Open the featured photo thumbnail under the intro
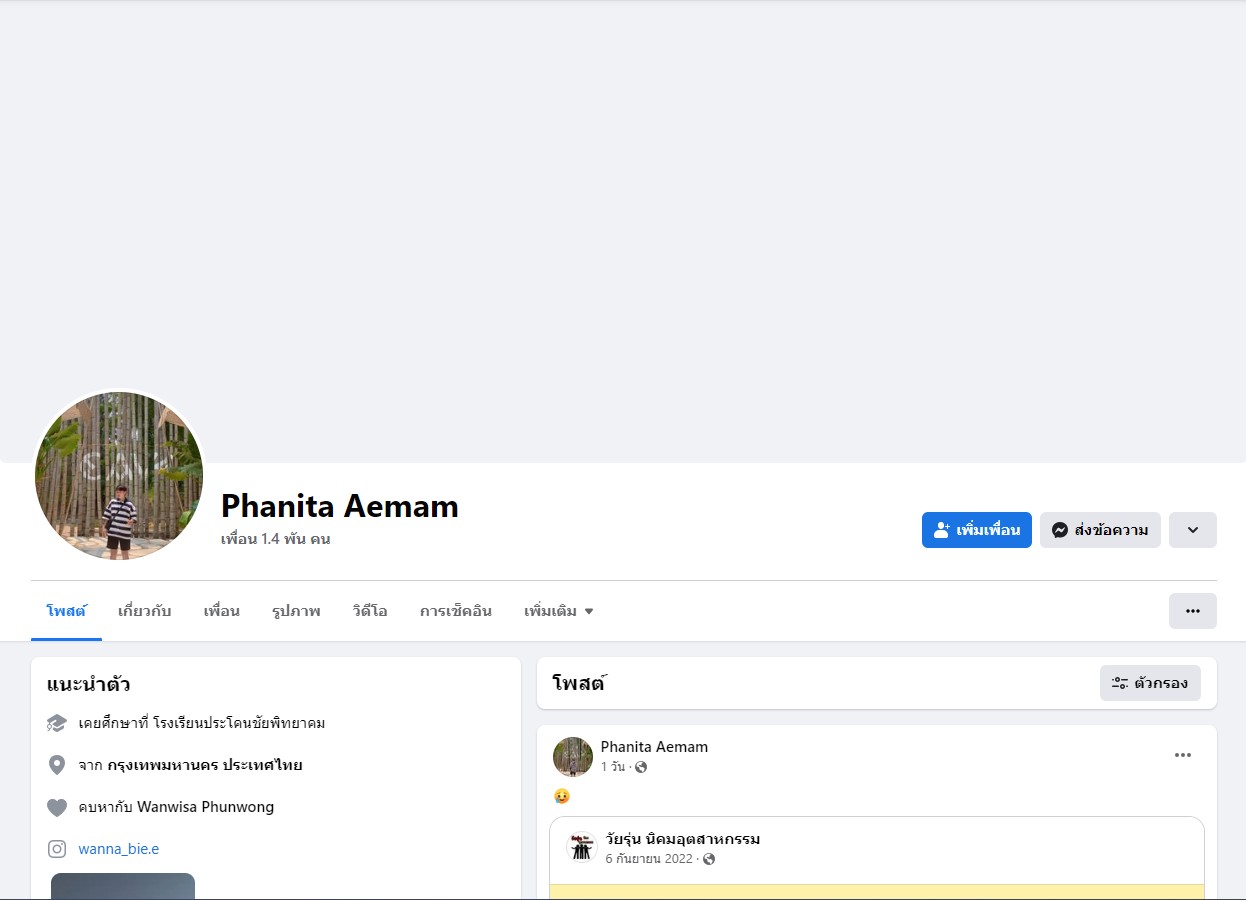Viewport: 1246px width, 900px height. 123,886
